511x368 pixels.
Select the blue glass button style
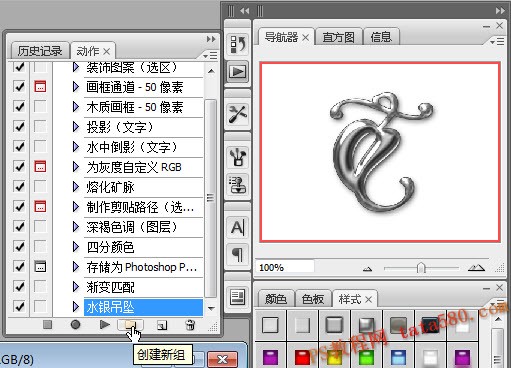pos(398,358)
